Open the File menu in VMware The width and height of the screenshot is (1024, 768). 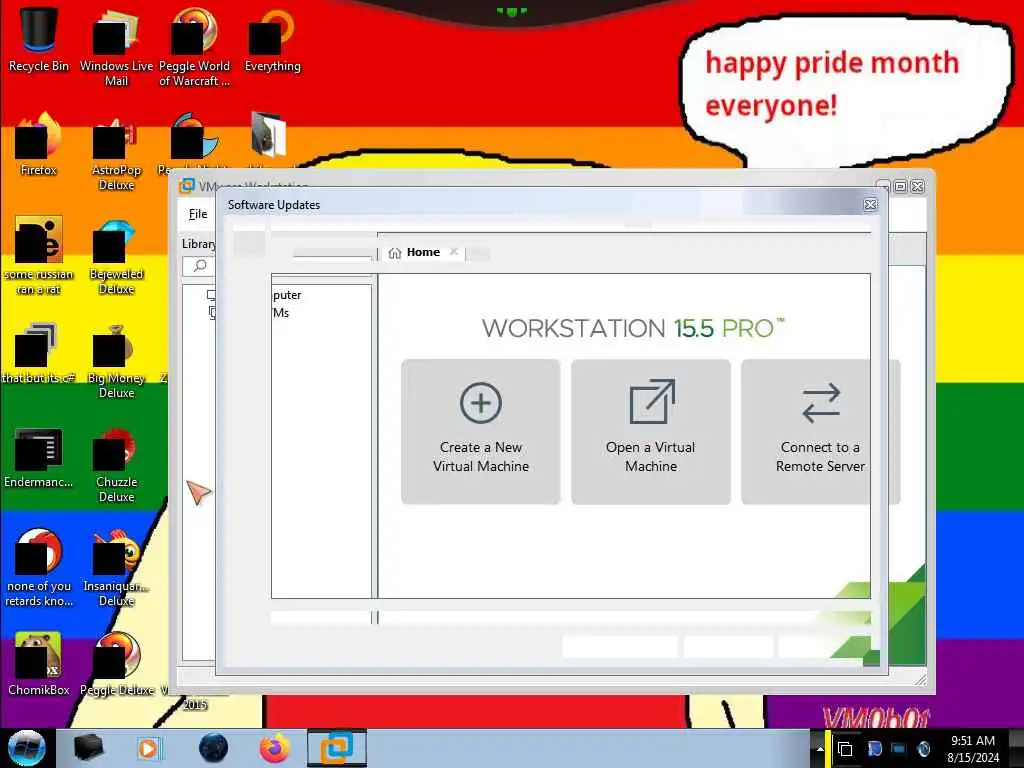click(x=198, y=214)
